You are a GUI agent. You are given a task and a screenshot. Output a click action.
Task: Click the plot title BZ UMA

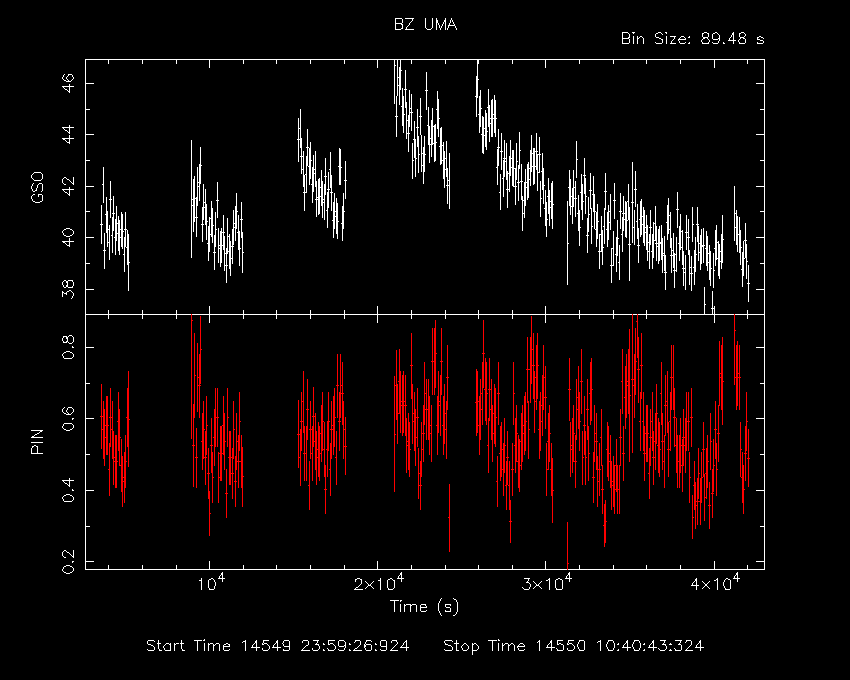click(426, 25)
